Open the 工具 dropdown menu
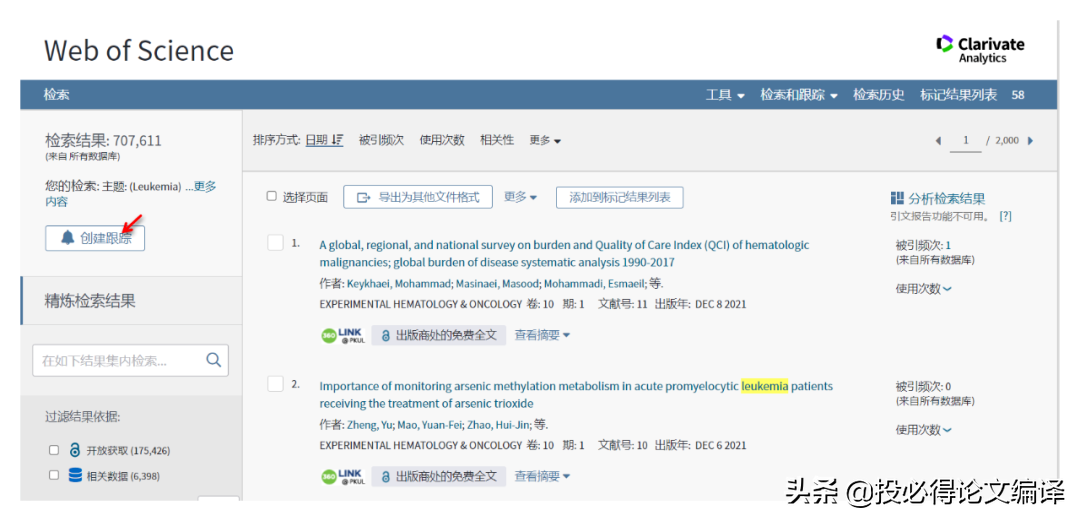This screenshot has width=1080, height=521. (x=725, y=95)
